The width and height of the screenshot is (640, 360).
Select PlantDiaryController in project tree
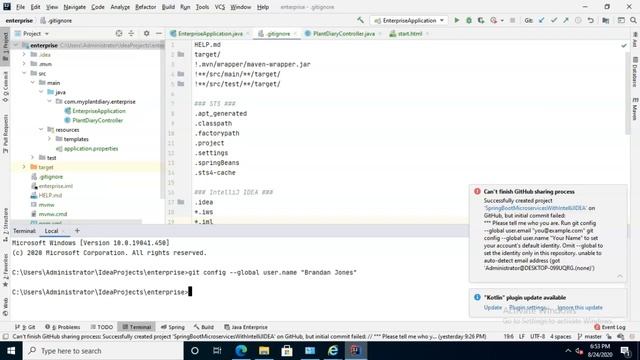pyautogui.click(x=98, y=120)
